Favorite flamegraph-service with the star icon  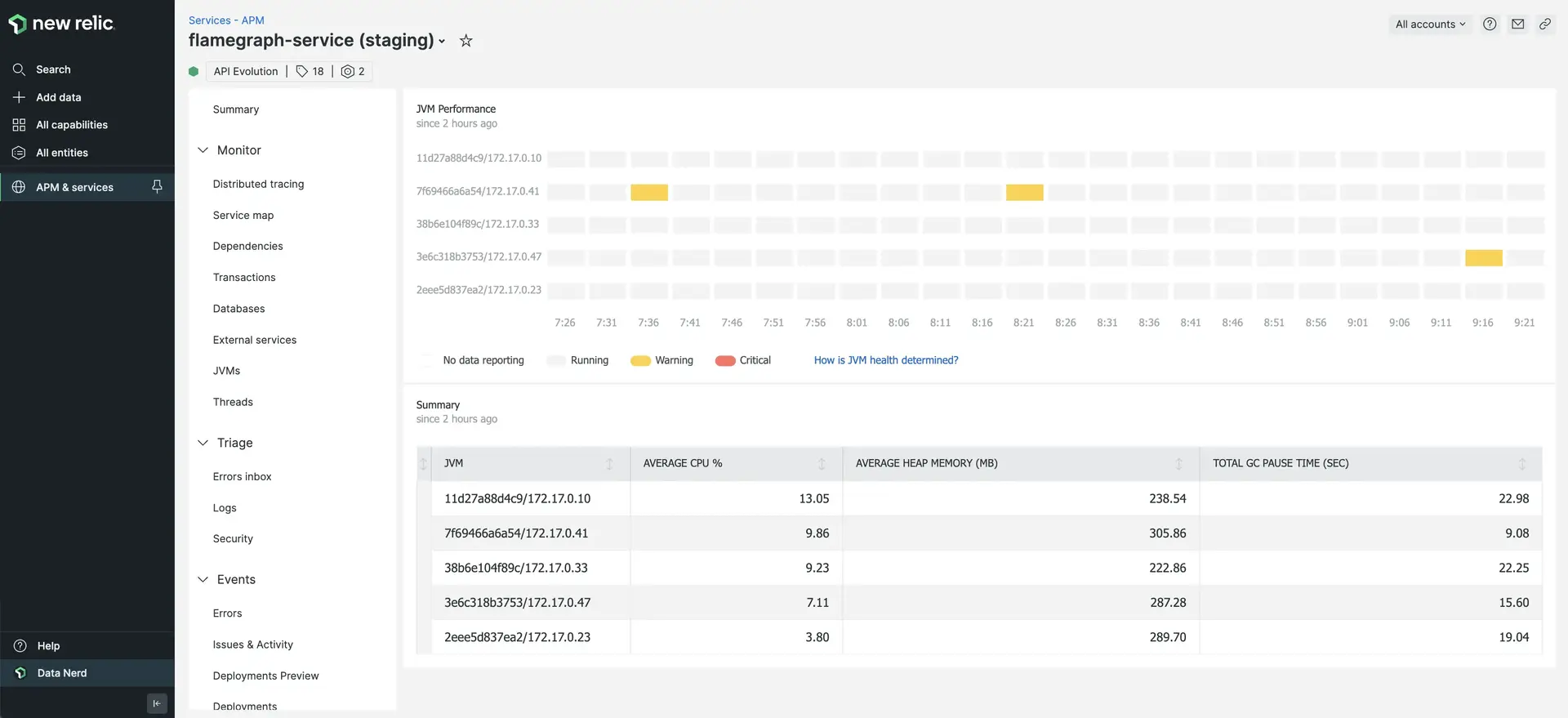pyautogui.click(x=465, y=40)
